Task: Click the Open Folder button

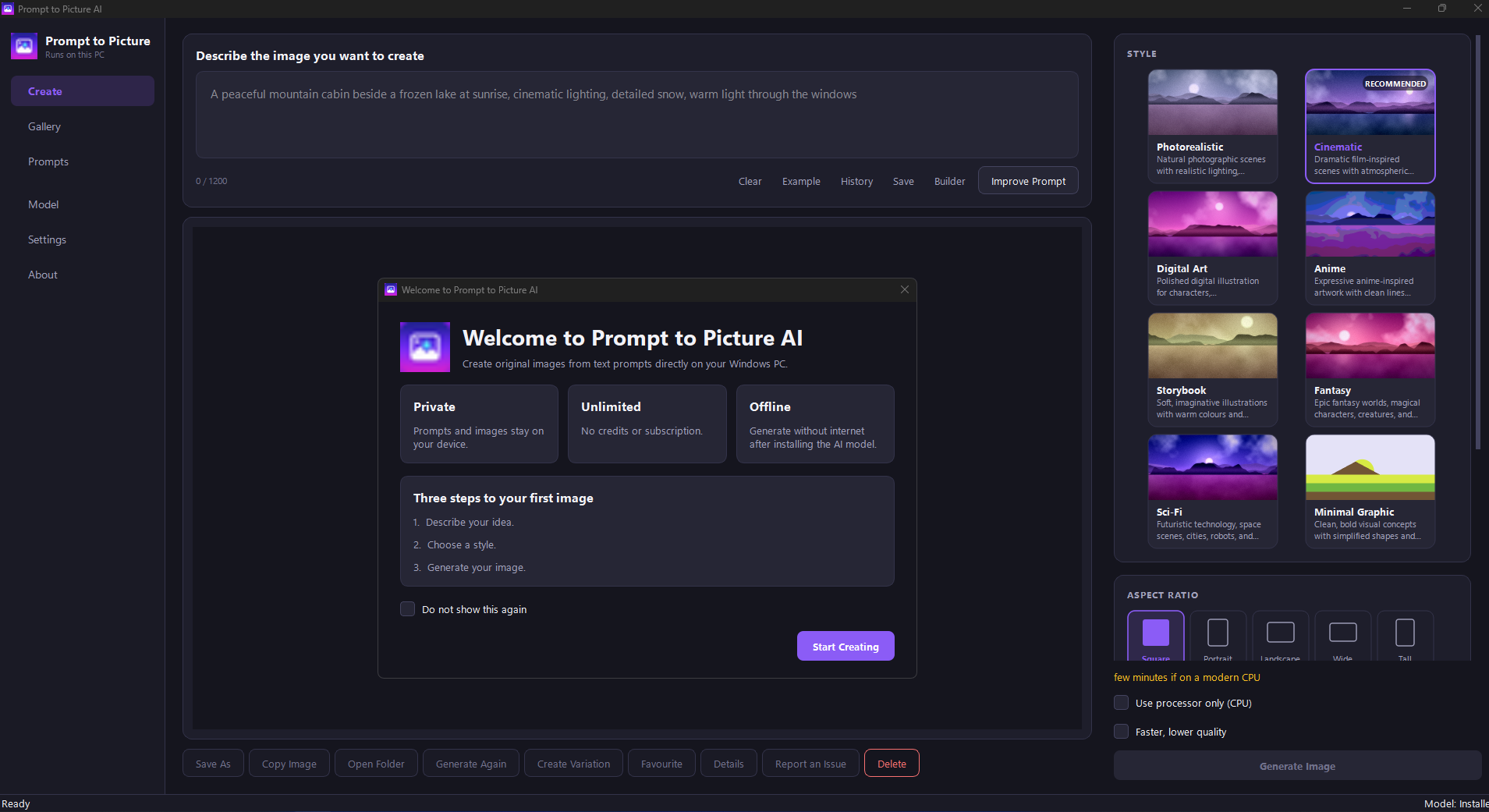Action: coord(376,764)
